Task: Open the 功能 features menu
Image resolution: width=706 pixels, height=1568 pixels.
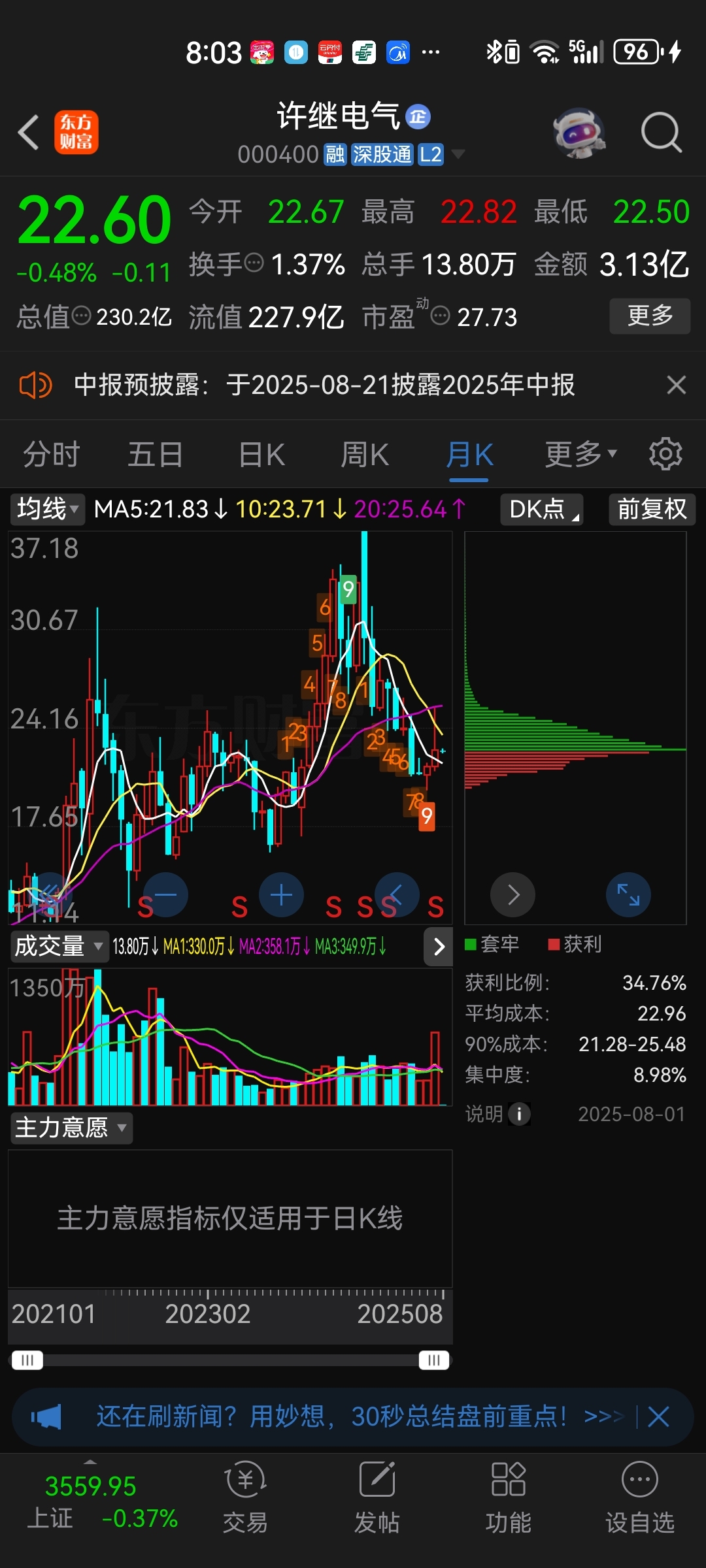Action: click(508, 1498)
